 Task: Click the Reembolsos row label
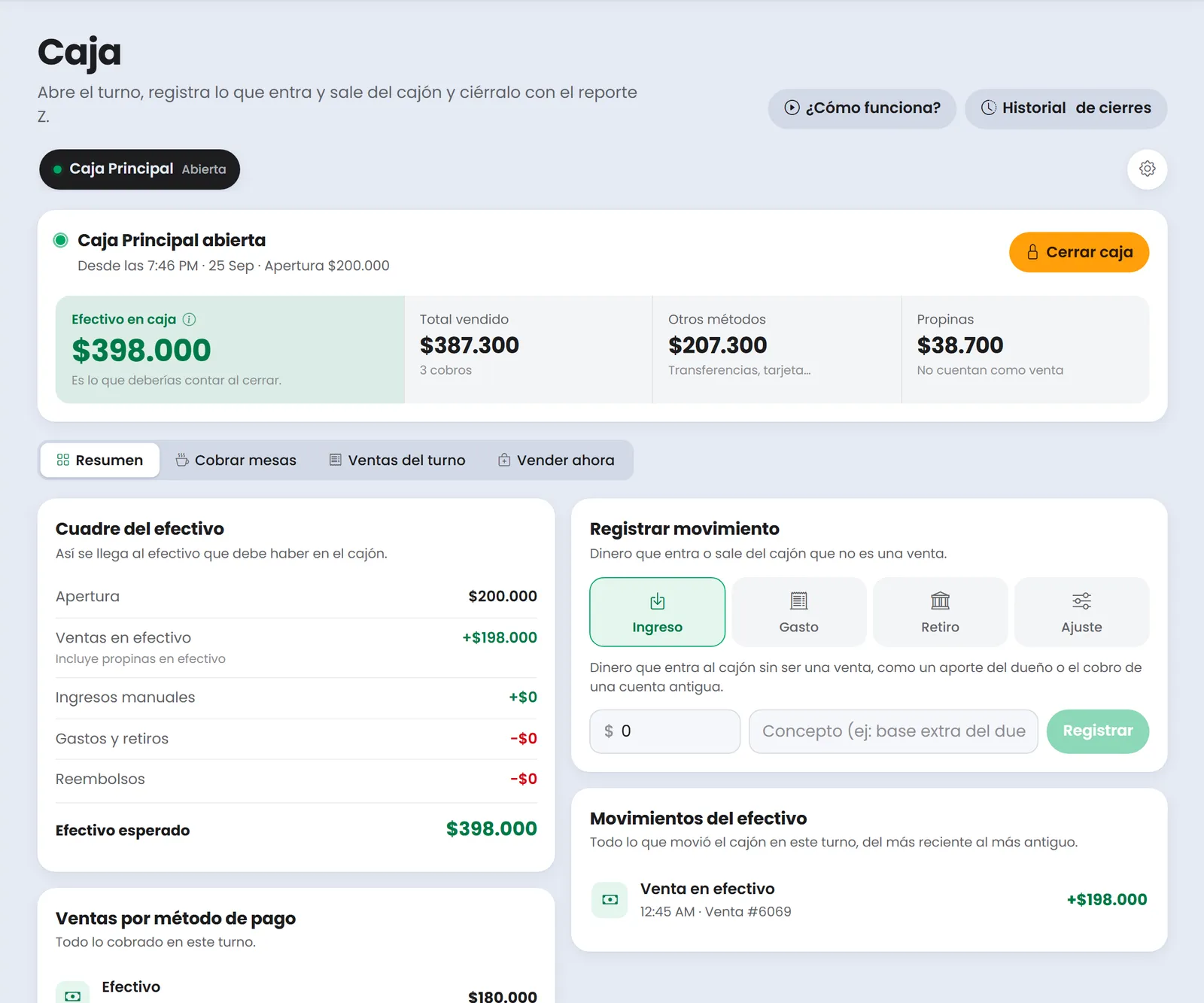(100, 780)
